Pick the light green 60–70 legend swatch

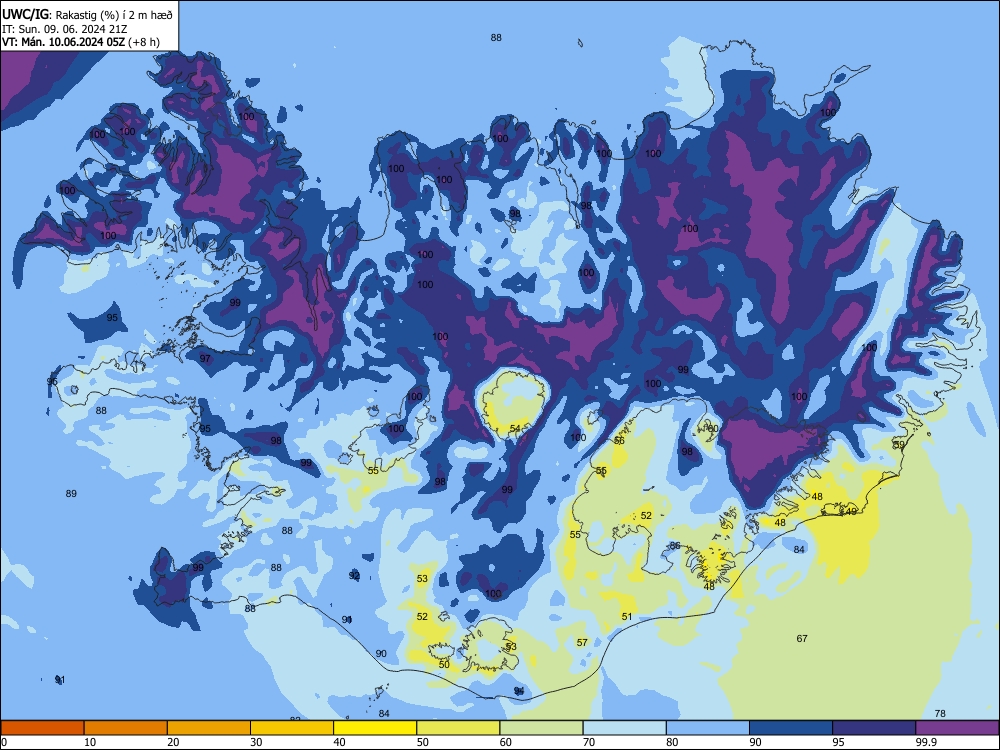[x=541, y=728]
